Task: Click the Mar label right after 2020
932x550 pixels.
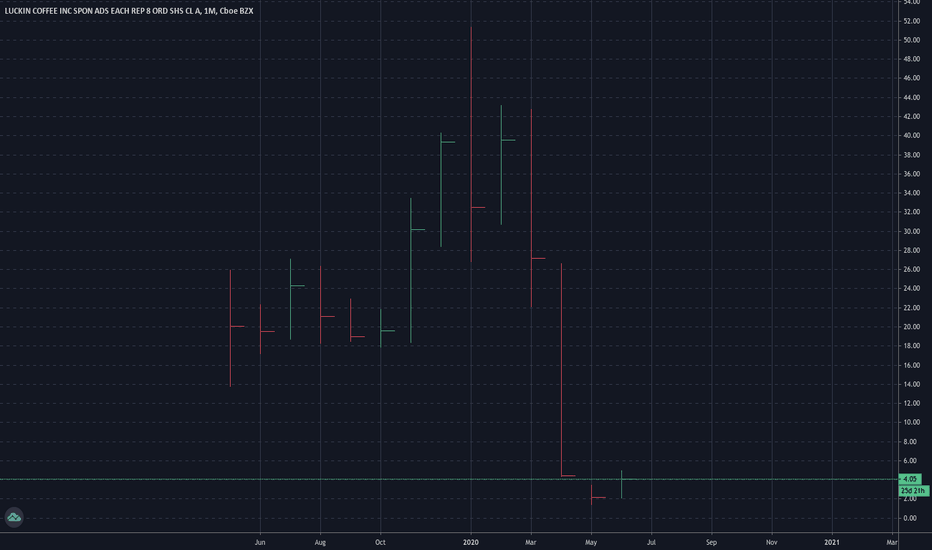Action: coord(531,542)
